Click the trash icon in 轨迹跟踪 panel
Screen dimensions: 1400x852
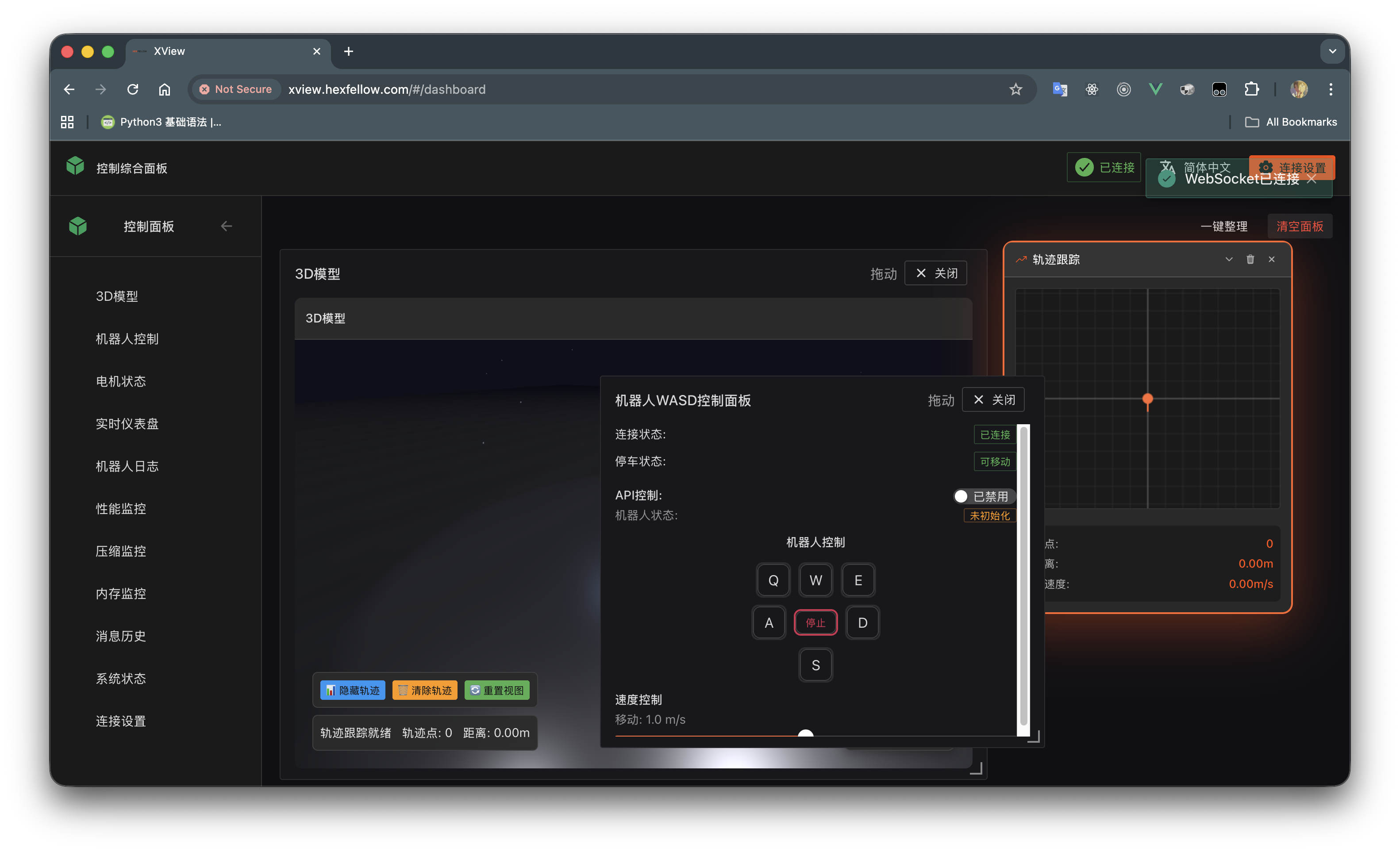point(1250,260)
